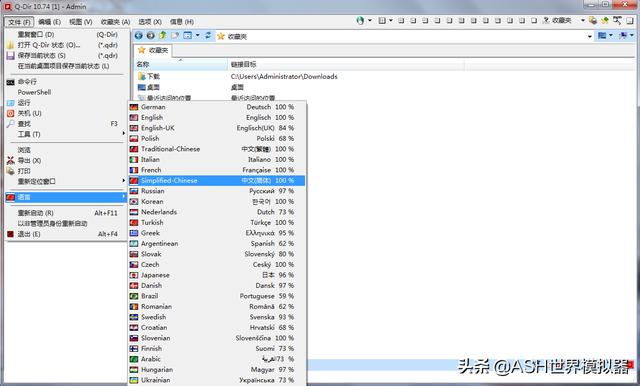Select Russian language option

coord(217,191)
